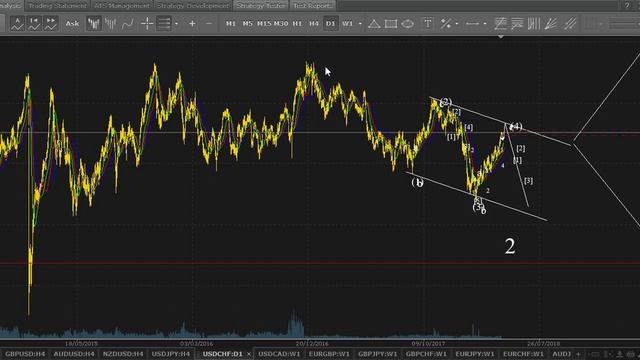Open the trend line tool dropdown

(456, 24)
